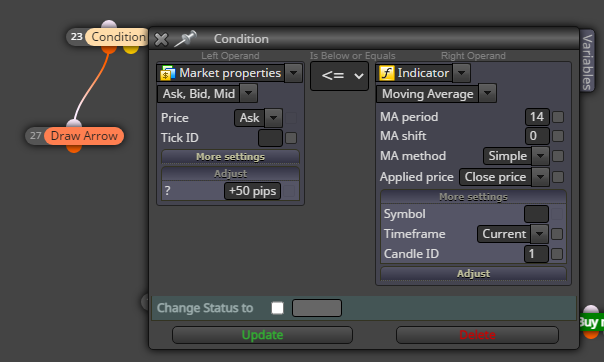Image resolution: width=604 pixels, height=362 pixels.
Task: Pin the Condition dialog with the pushpin icon
Action: tap(186, 39)
